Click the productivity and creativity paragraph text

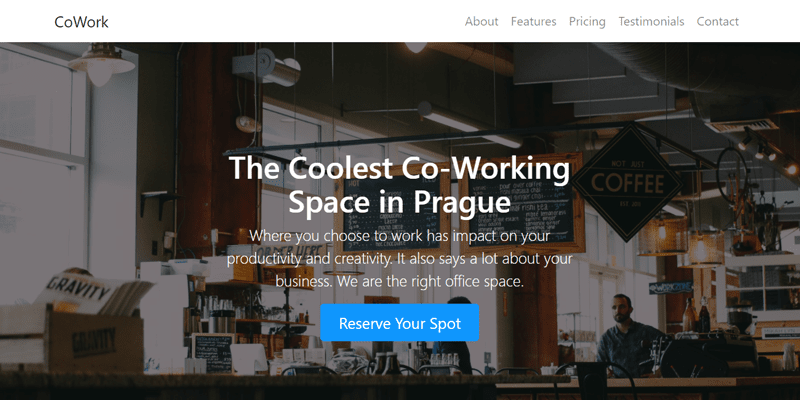tap(399, 259)
